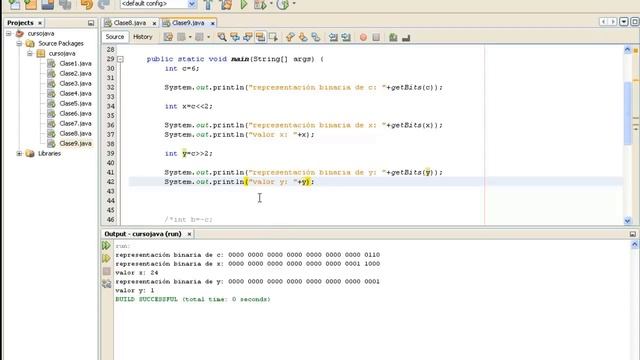Click the editor scrollbar down arrow
Image resolution: width=640 pixels, height=360 pixels.
click(628, 221)
